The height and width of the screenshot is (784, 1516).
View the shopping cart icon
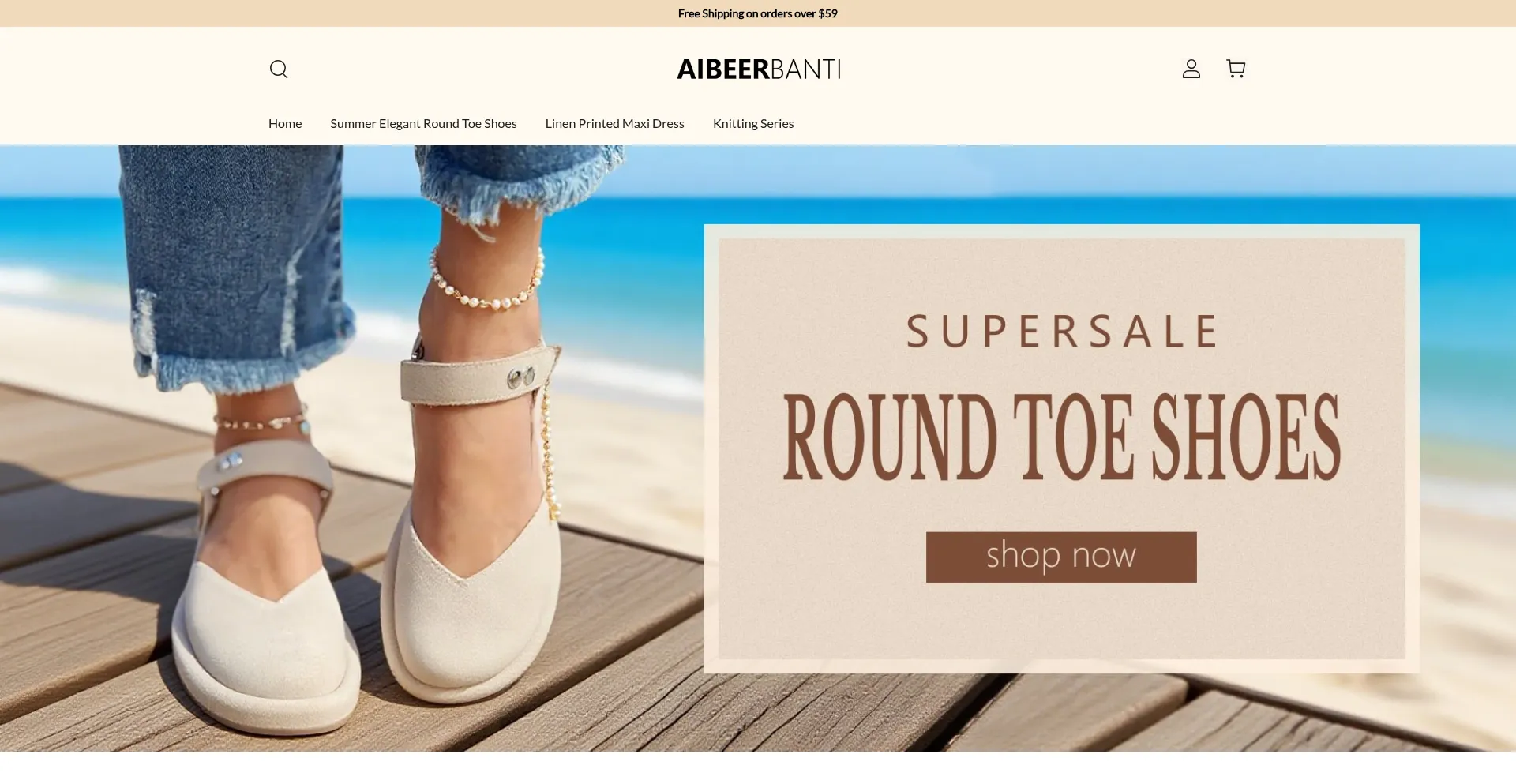tap(1236, 69)
